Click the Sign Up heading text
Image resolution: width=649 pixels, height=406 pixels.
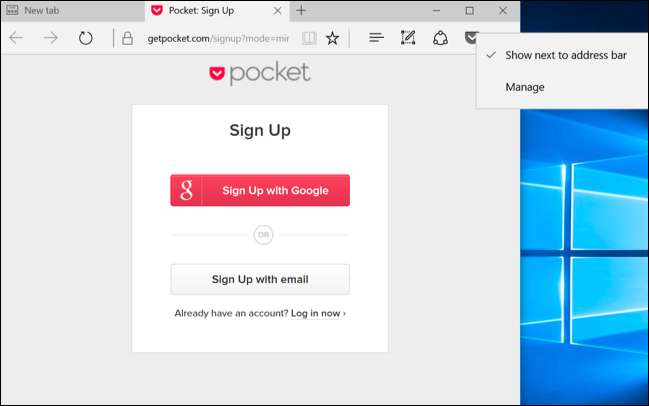pos(260,130)
